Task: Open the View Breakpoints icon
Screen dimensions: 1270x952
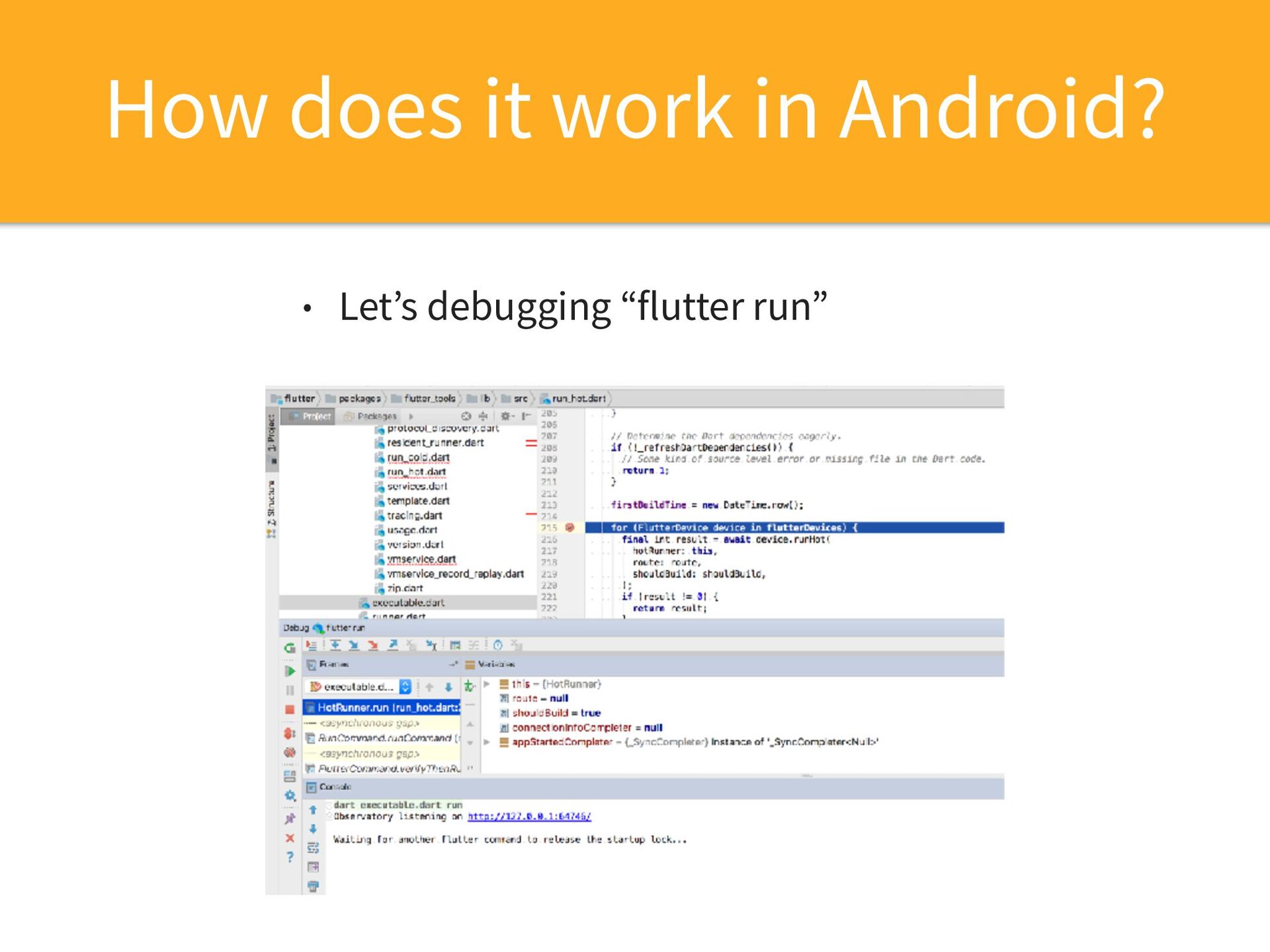Action: click(x=290, y=733)
